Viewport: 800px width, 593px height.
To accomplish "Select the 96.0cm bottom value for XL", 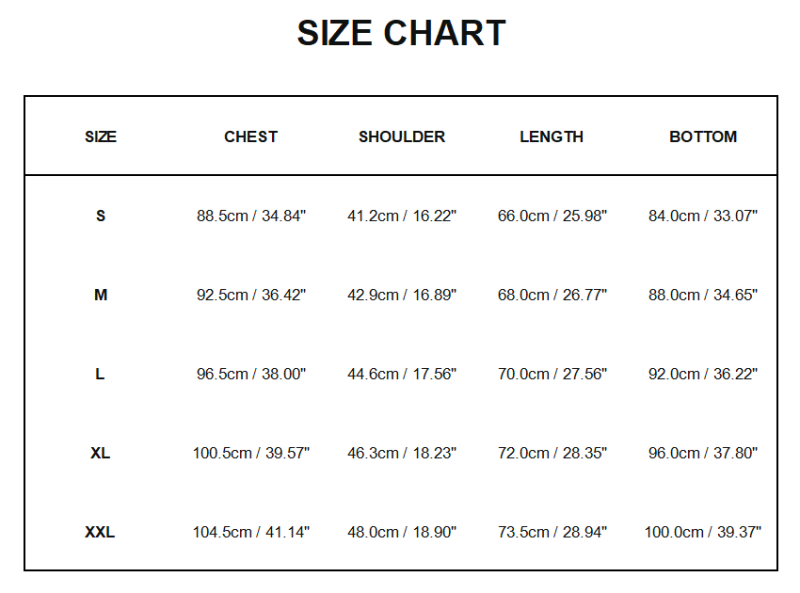I will pos(703,453).
